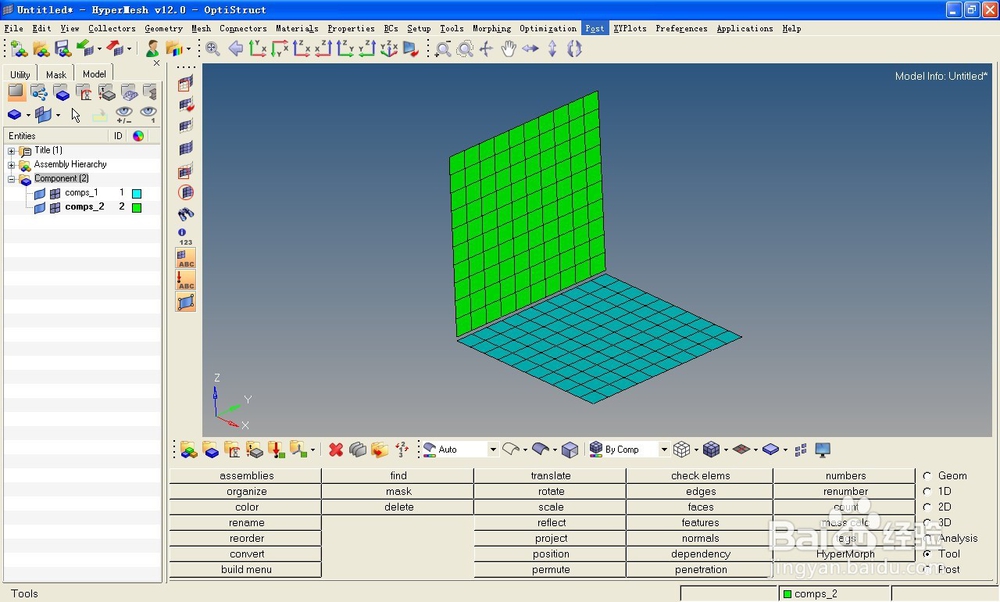Select the Tool radio button
Viewport: 1000px width, 602px height.
[927, 554]
